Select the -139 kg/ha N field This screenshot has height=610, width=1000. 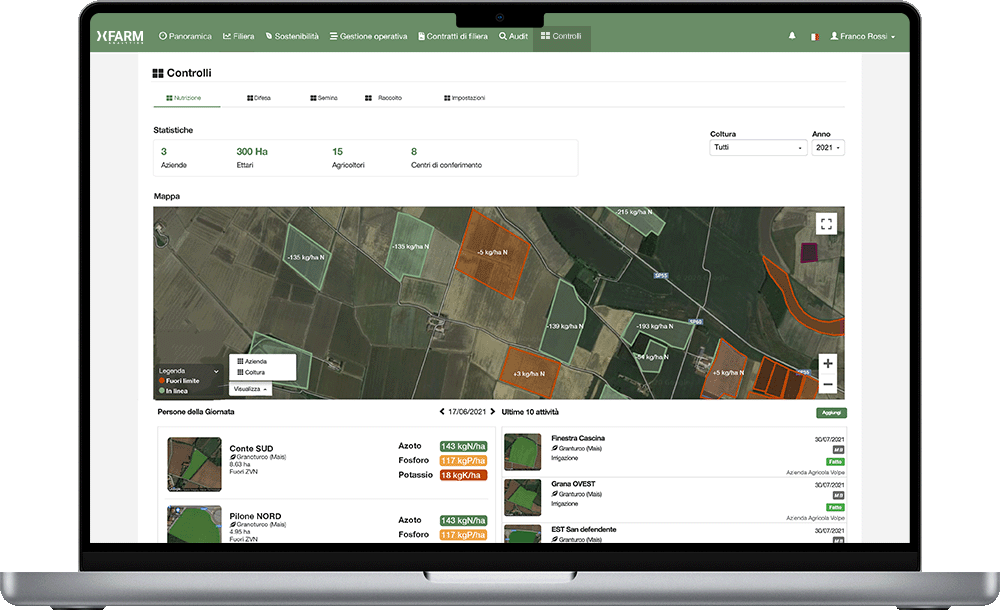tap(564, 324)
